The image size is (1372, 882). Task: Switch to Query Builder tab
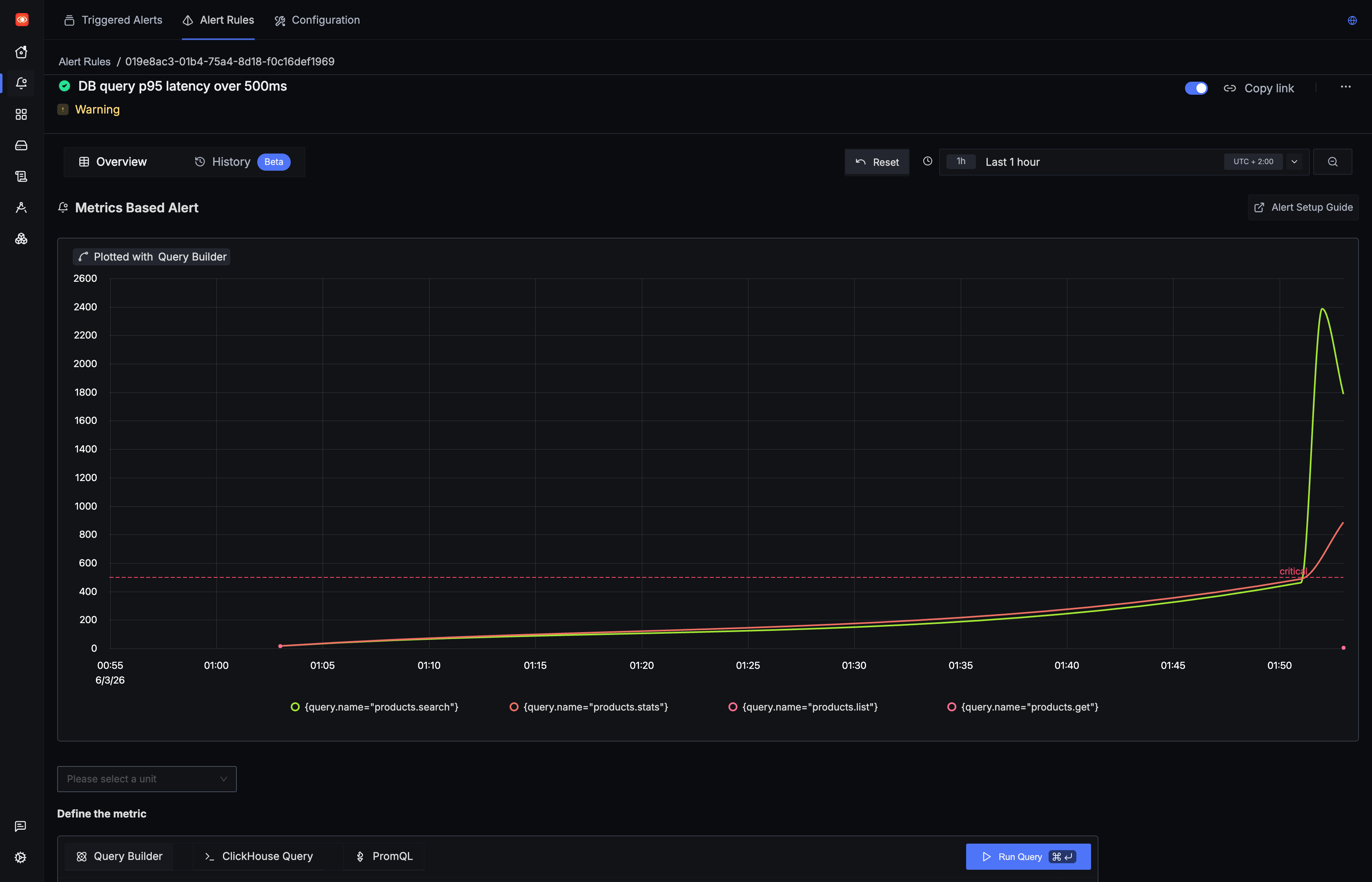[120, 856]
